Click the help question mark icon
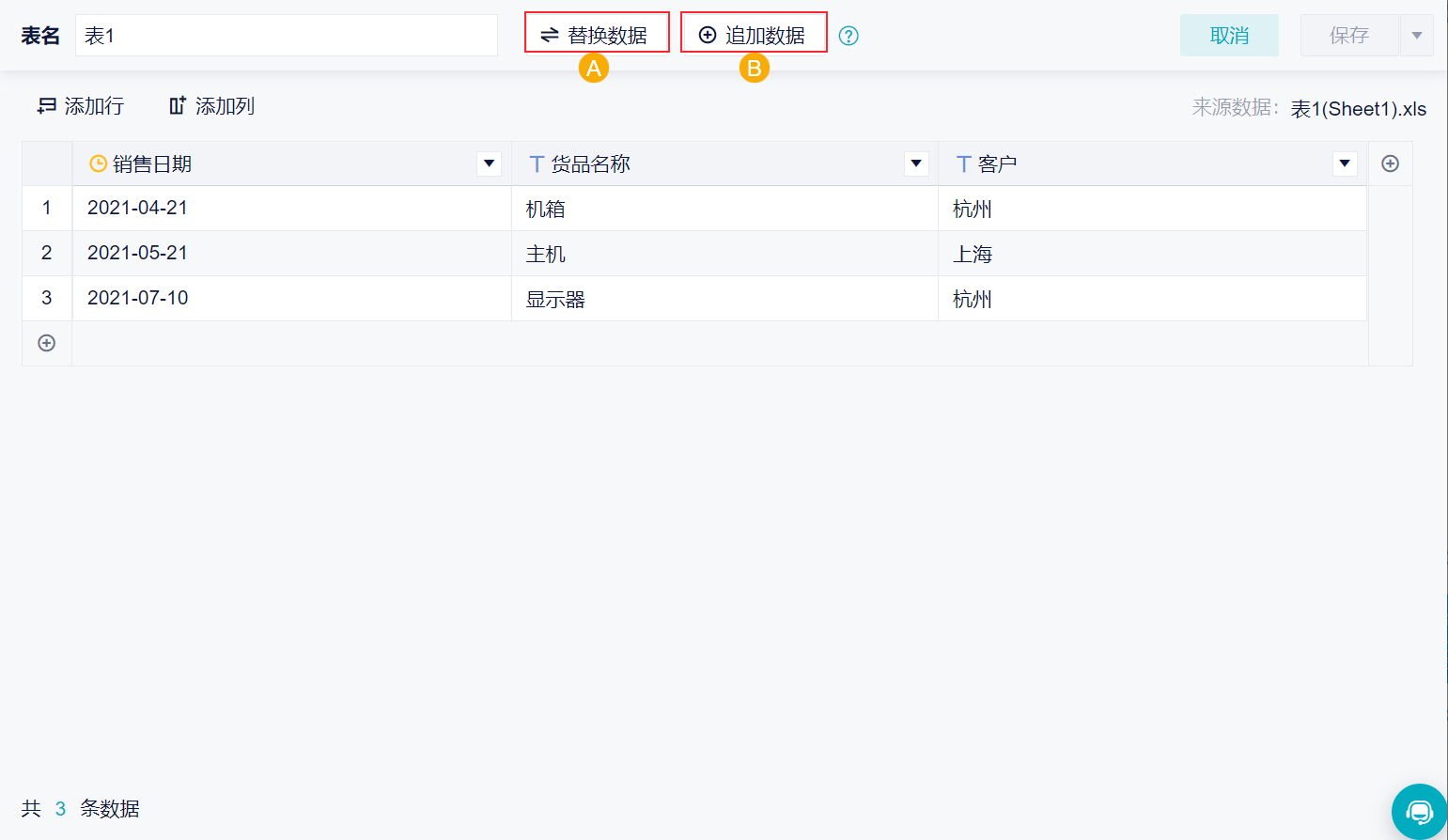The image size is (1448, 840). coord(849,36)
